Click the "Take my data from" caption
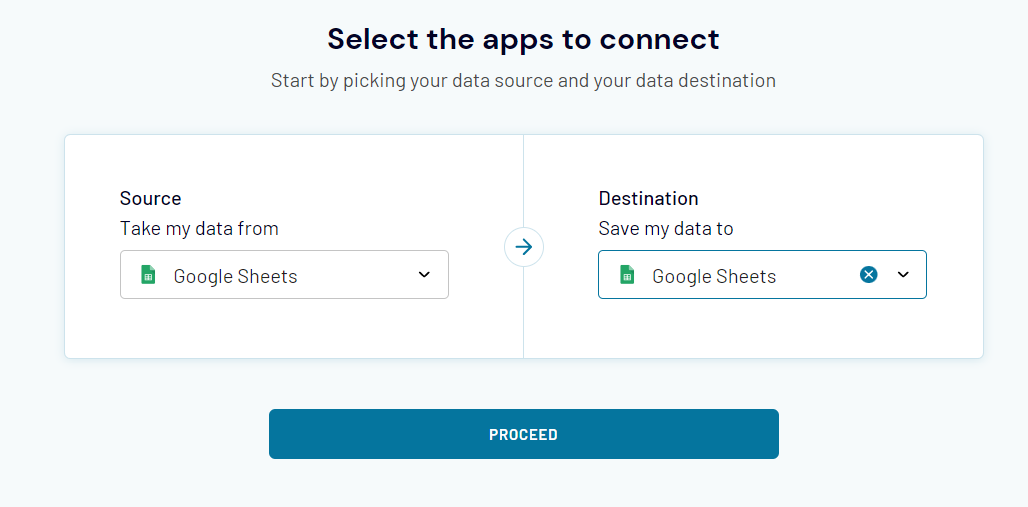 pyautogui.click(x=199, y=228)
